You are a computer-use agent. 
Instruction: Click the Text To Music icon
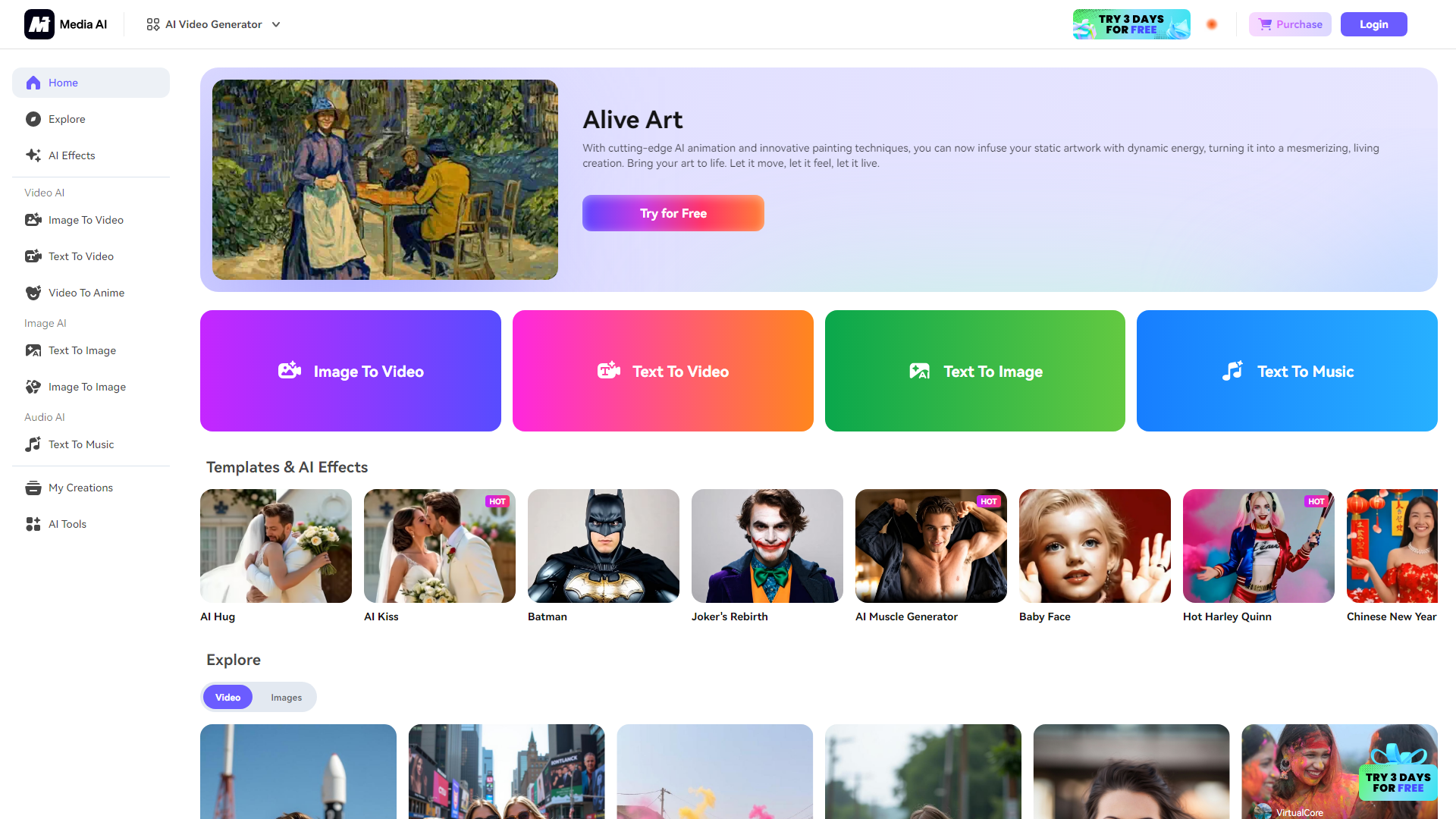point(1233,371)
